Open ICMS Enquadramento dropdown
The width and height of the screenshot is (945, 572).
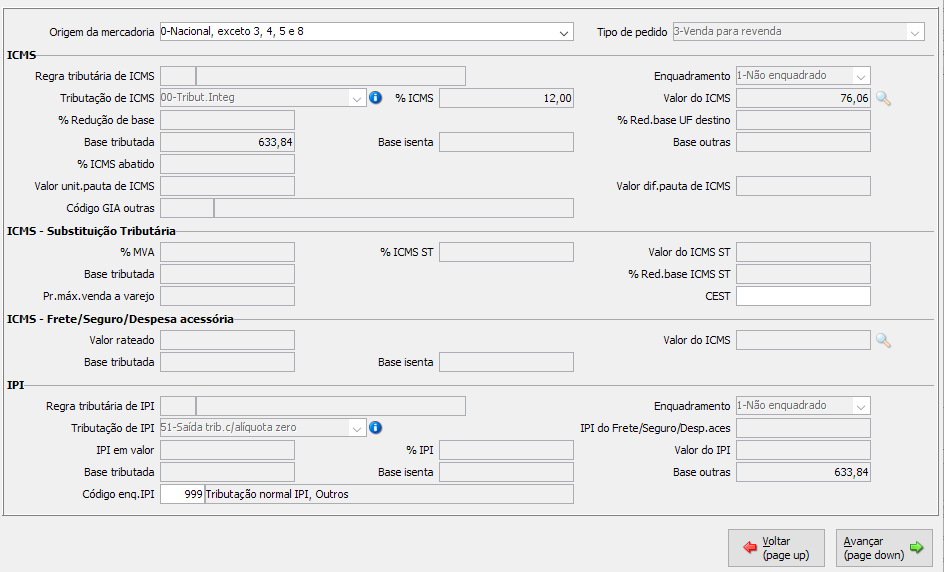[860, 76]
